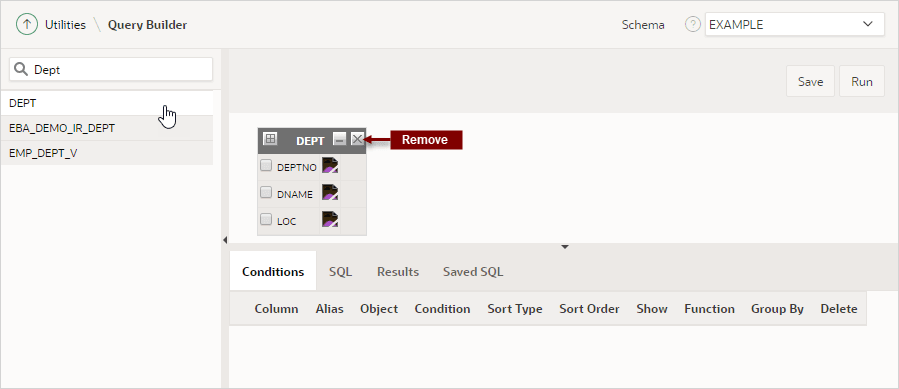The image size is (899, 389).
Task: Check the DNAME column checkbox
Action: click(266, 193)
